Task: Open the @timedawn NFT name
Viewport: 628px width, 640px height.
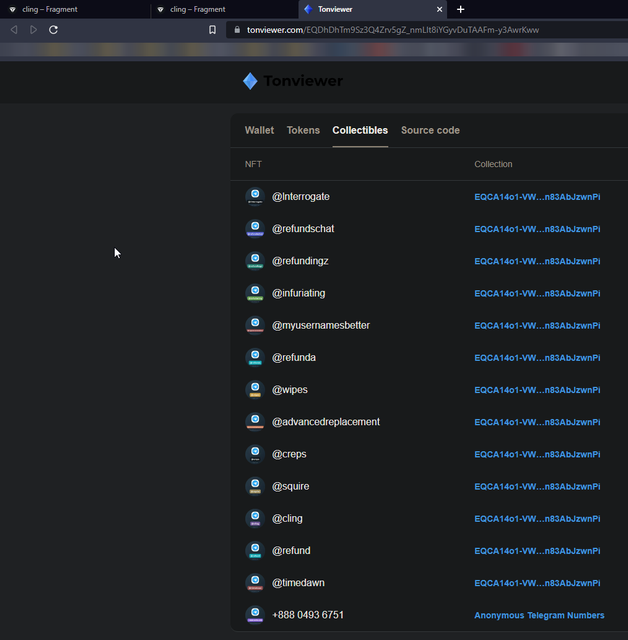Action: 298,583
